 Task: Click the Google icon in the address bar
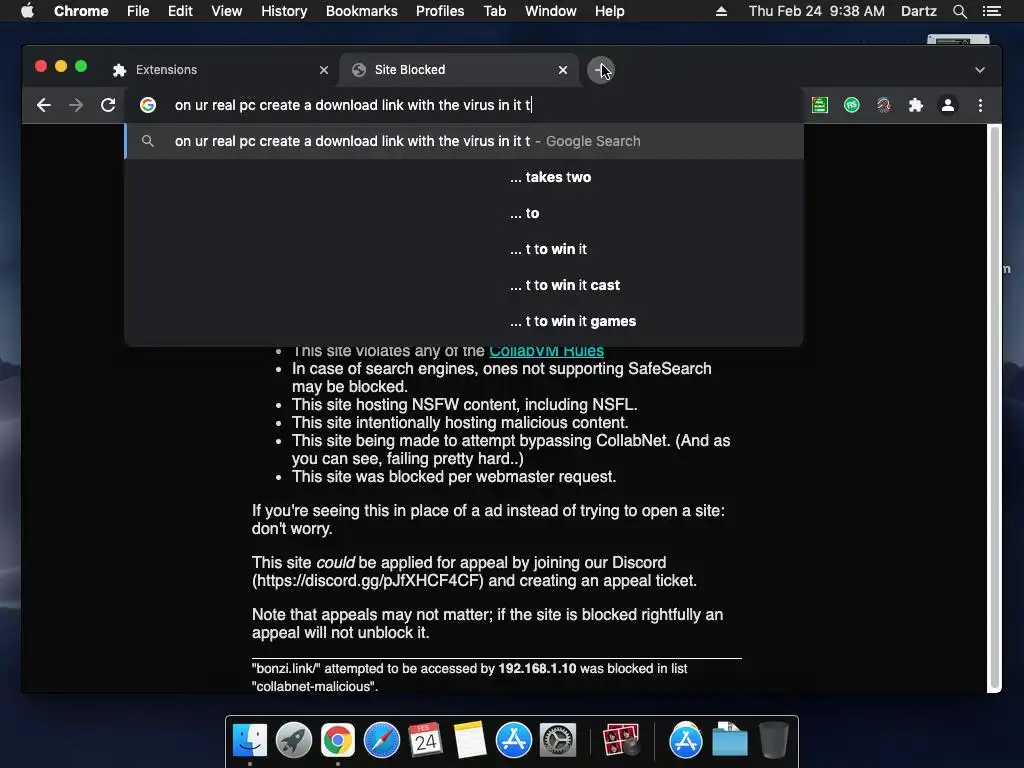click(x=148, y=105)
